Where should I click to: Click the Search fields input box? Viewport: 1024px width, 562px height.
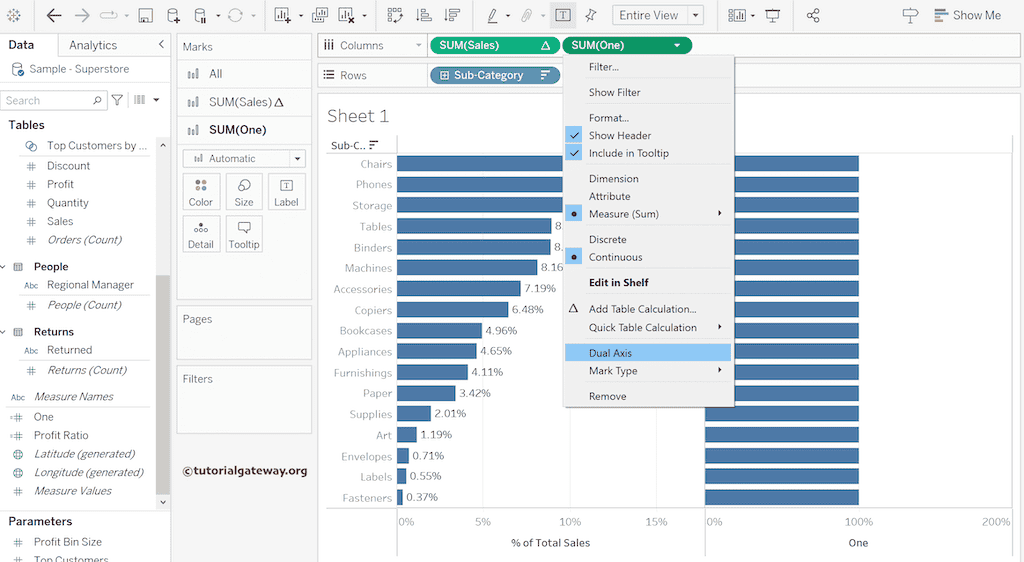pyautogui.click(x=50, y=100)
